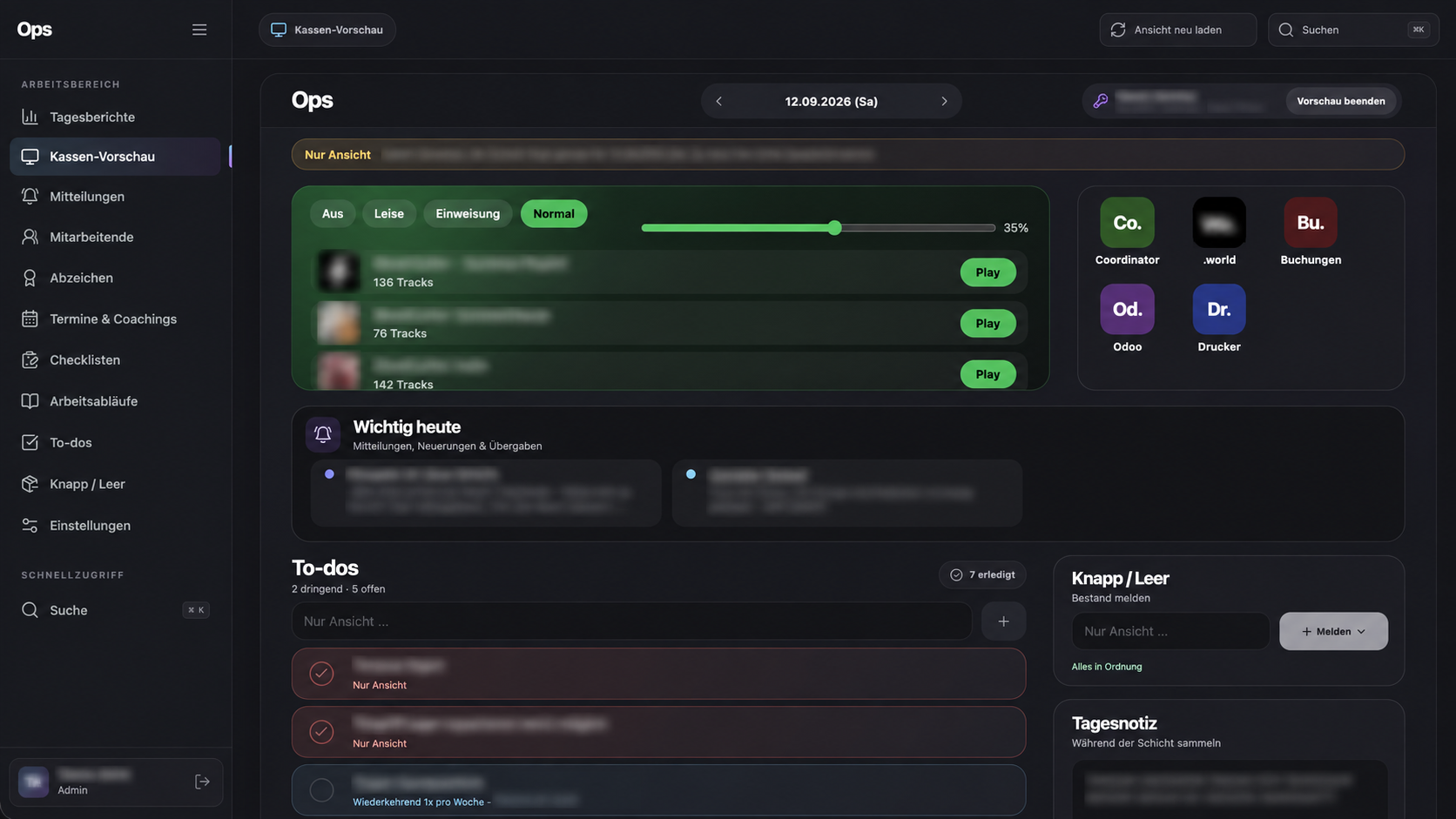Click the reload arrows icon
The height and width of the screenshot is (819, 1456).
click(1118, 30)
